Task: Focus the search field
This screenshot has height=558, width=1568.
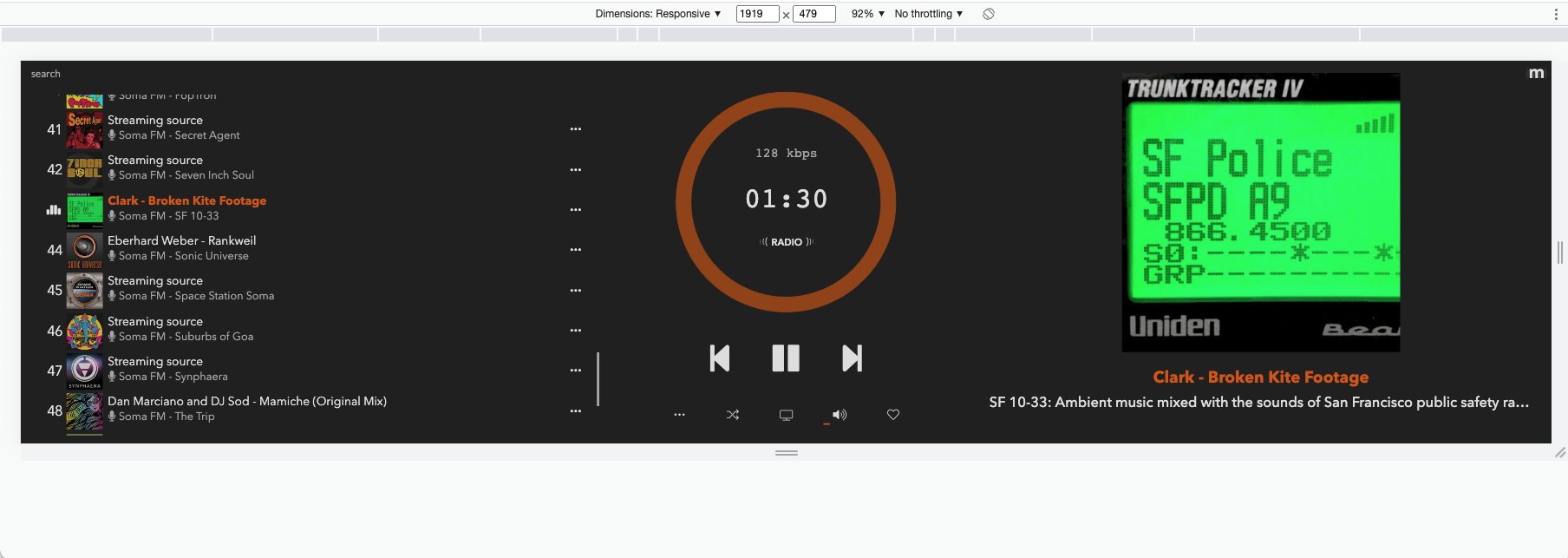Action: 46,74
